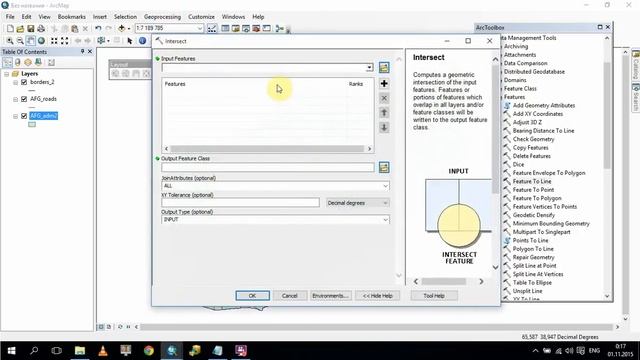Screen dimensions: 640x360
Task: Open the Customize menu
Action: (x=201, y=17)
